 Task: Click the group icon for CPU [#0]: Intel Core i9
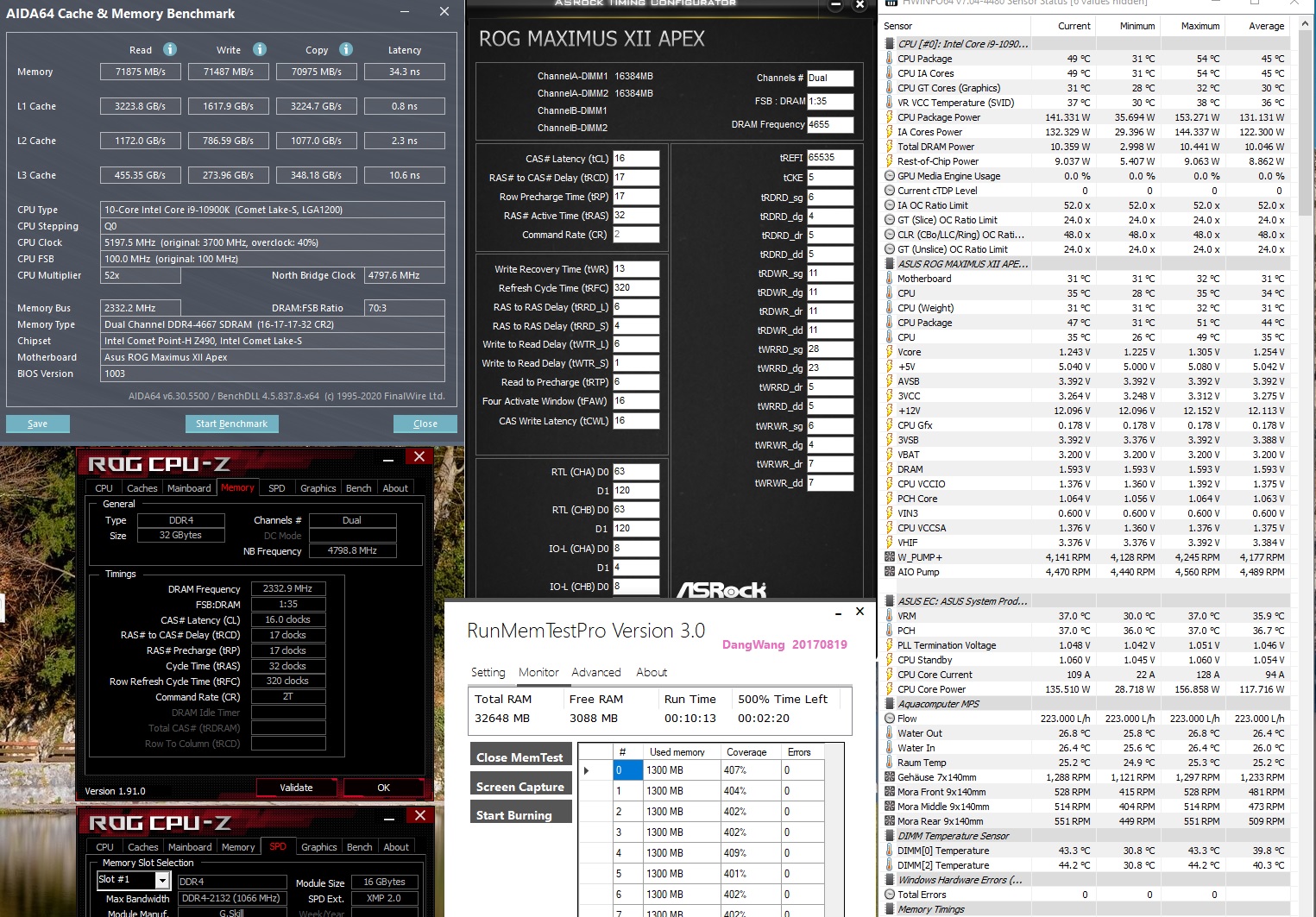(x=890, y=44)
